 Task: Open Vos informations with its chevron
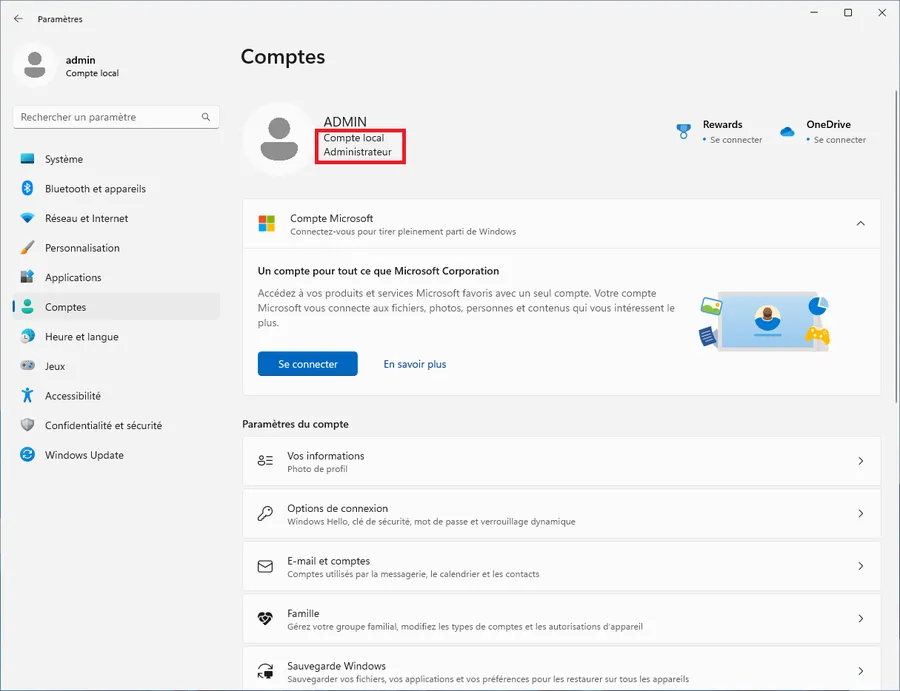(x=860, y=461)
